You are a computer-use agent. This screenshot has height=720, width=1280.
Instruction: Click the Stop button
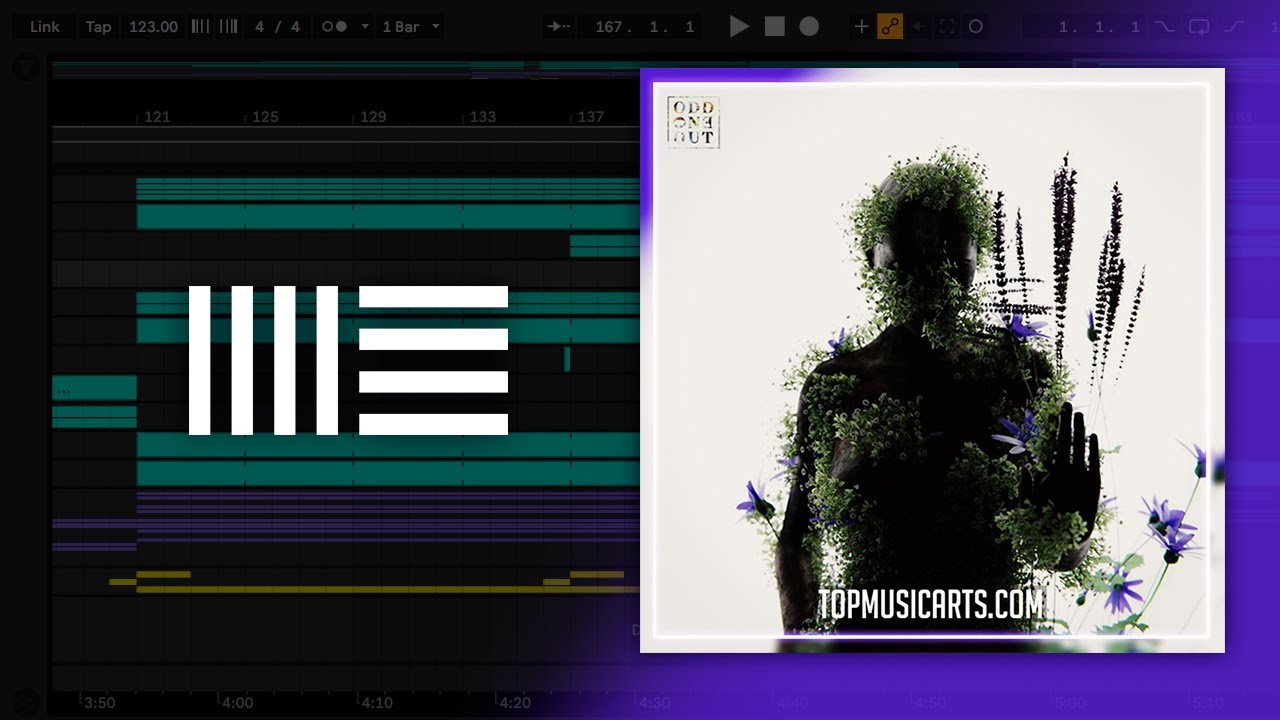[775, 27]
